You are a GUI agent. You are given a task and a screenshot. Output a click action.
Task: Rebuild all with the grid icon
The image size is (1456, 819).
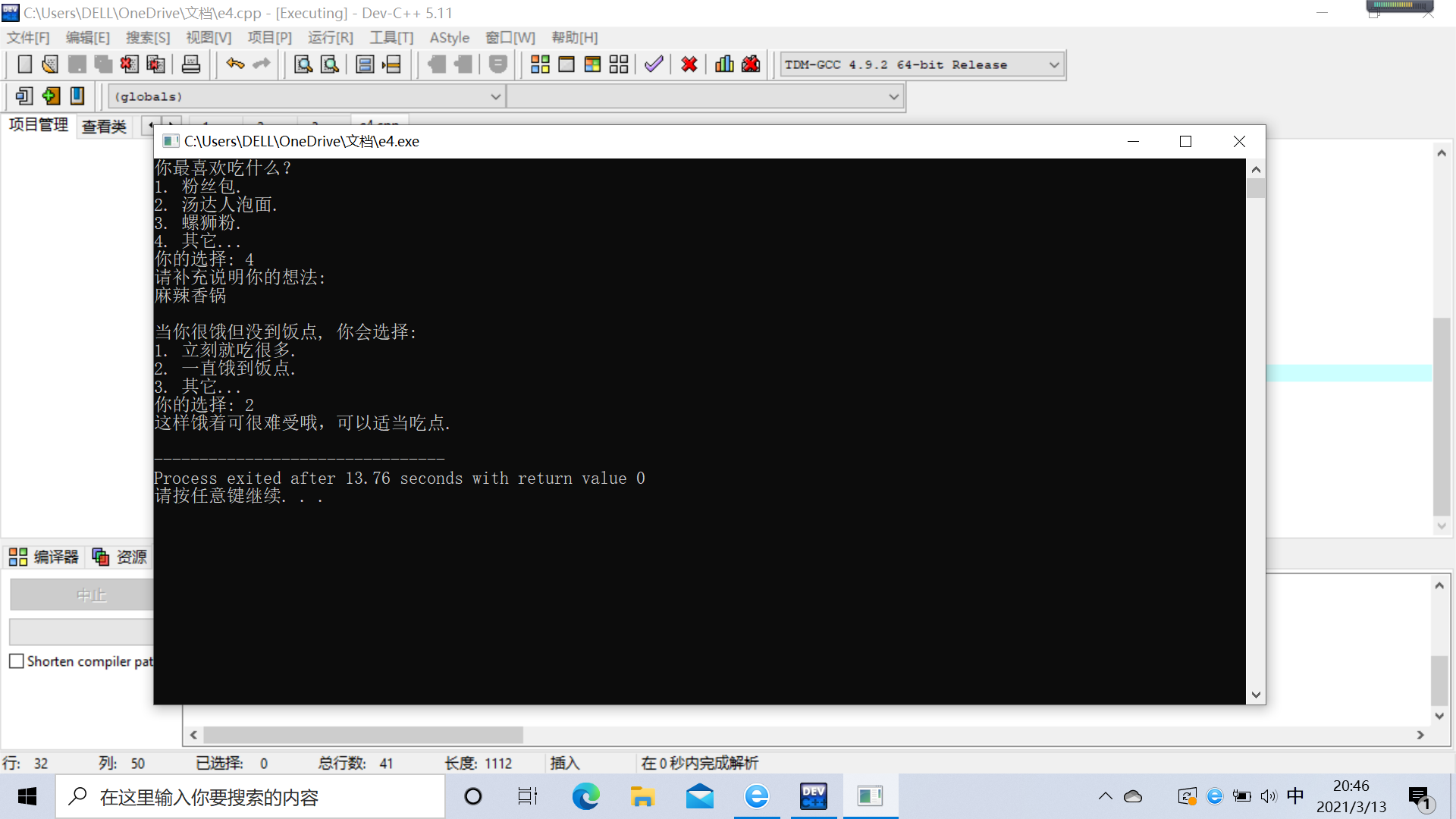(619, 64)
